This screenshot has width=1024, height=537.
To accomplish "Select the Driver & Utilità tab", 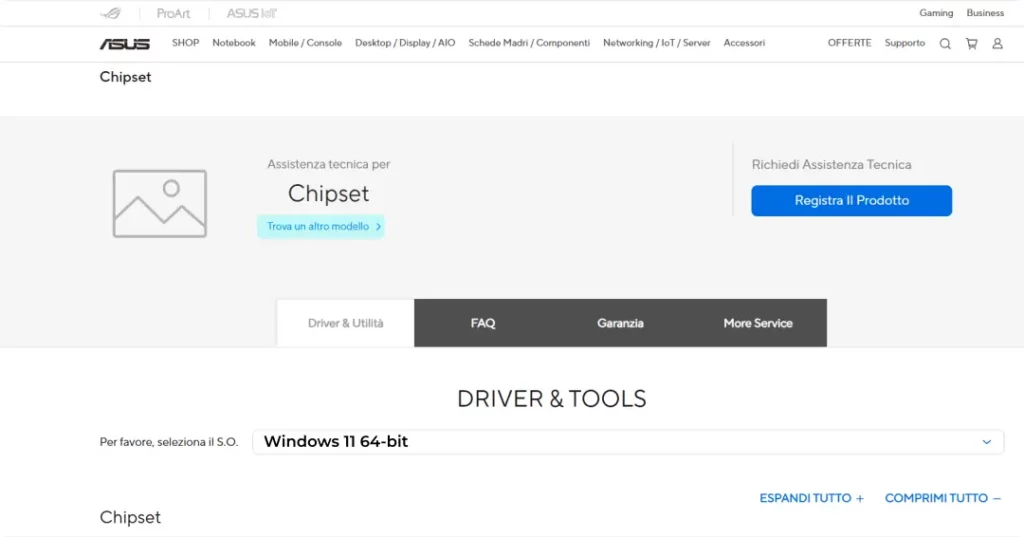I will [345, 323].
